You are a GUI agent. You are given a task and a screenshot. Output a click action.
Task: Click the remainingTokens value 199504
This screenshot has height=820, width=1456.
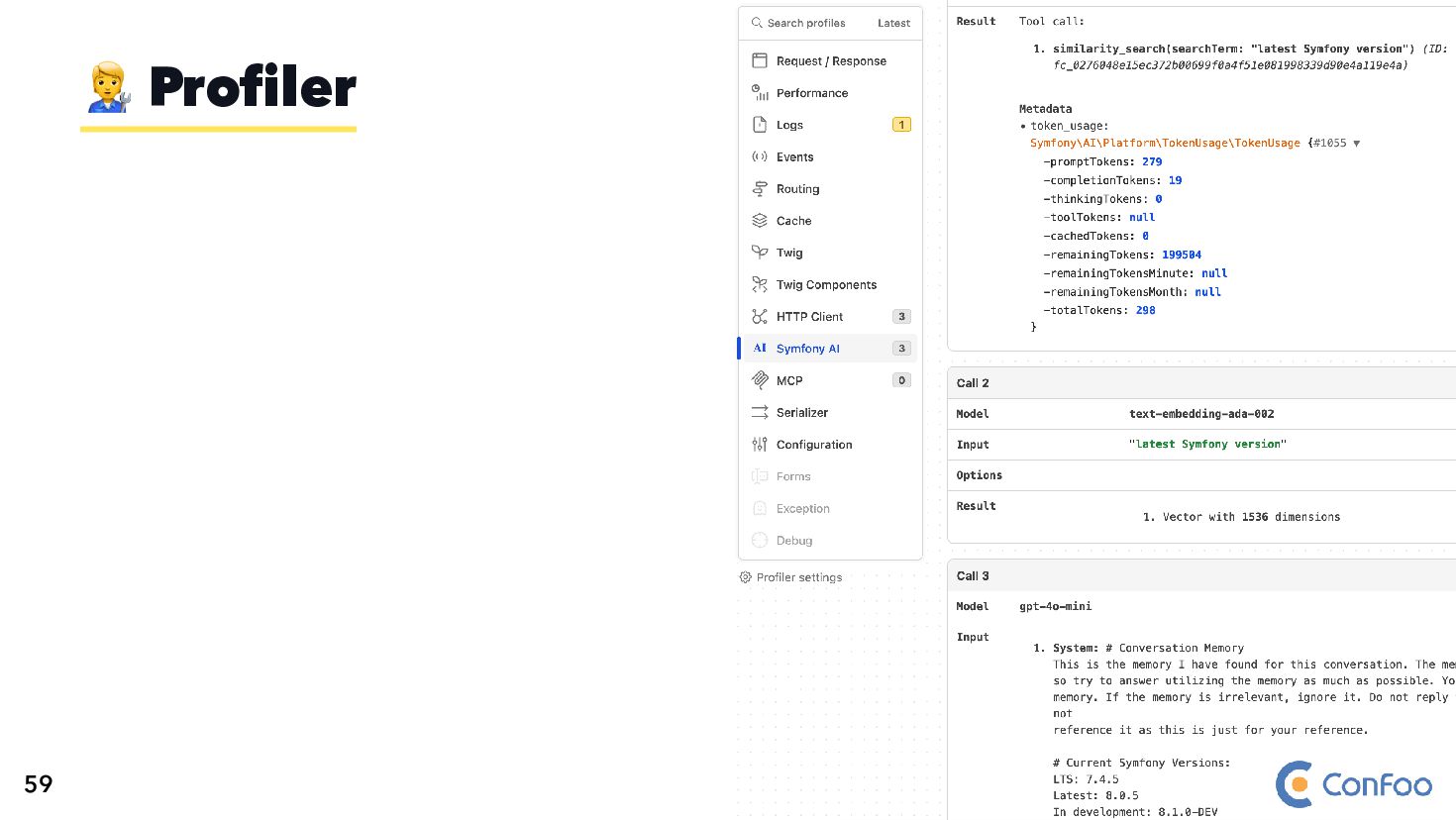(x=1182, y=255)
